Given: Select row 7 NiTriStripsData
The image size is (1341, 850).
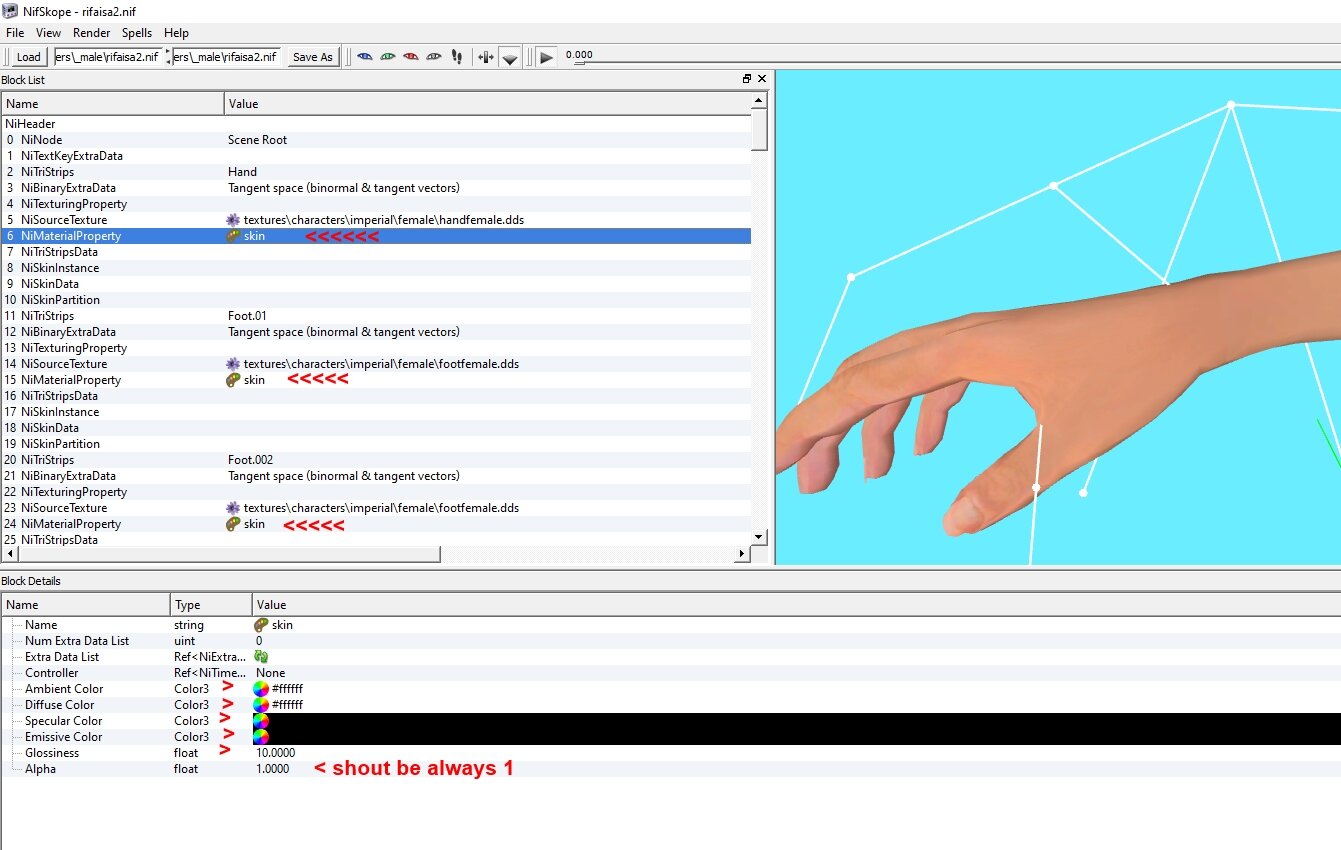Looking at the screenshot, I should [x=376, y=252].
